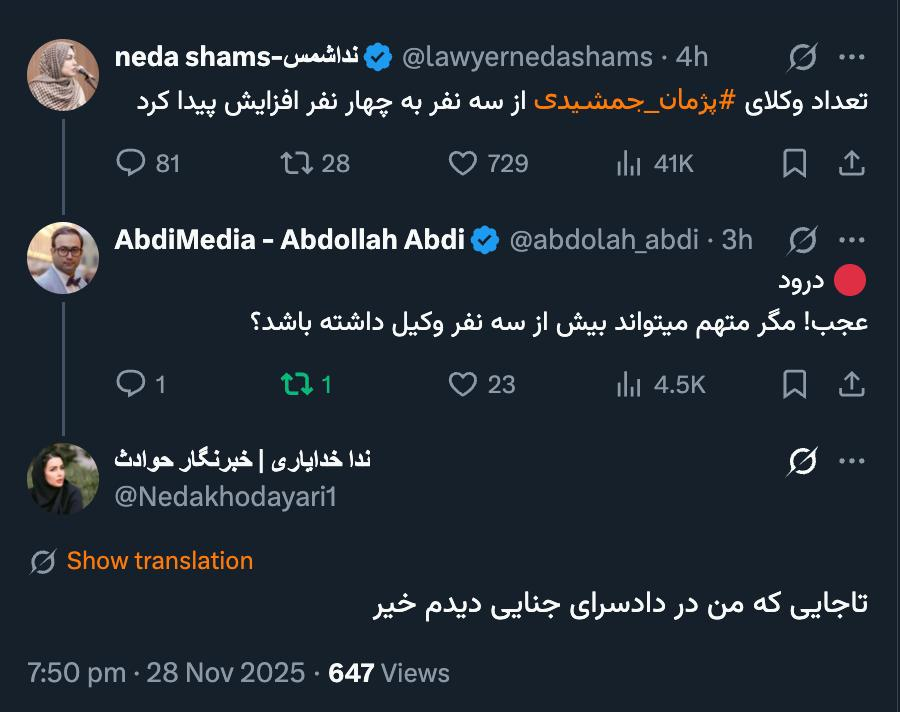The image size is (900, 712).
Task: View @Nedakhodayari1 profile avatar
Action: 62,478
